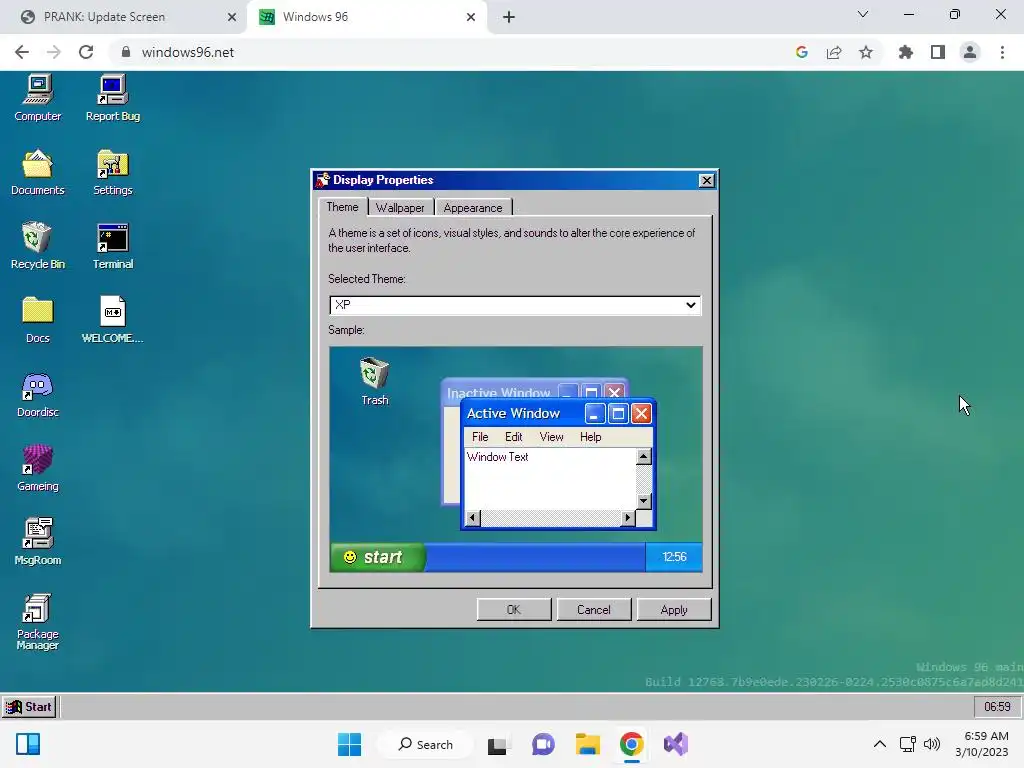Click the Display Properties title icon

323,180
